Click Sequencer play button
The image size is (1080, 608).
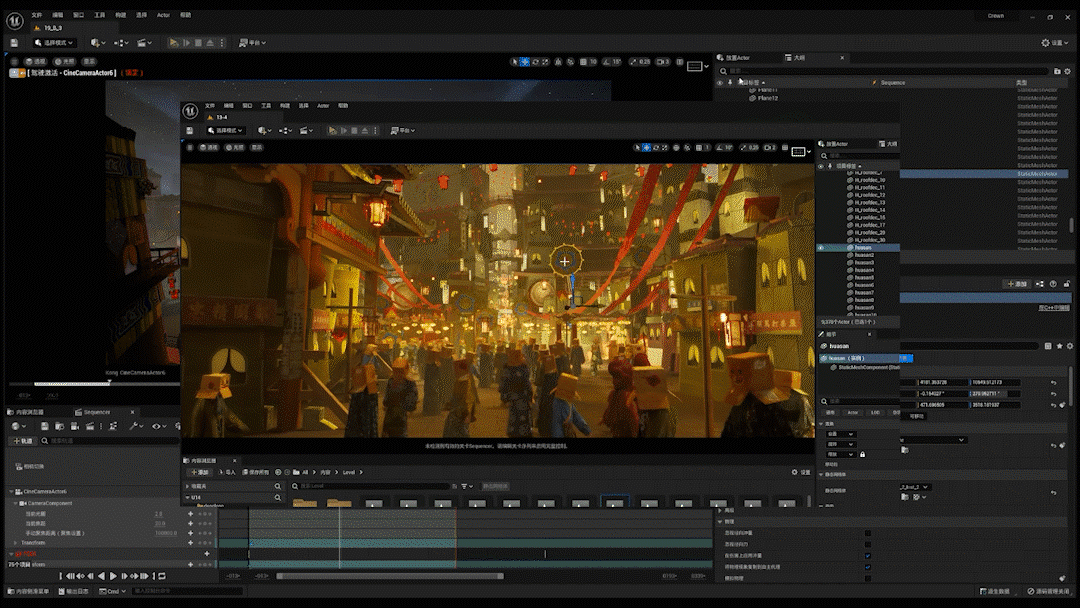coord(113,576)
